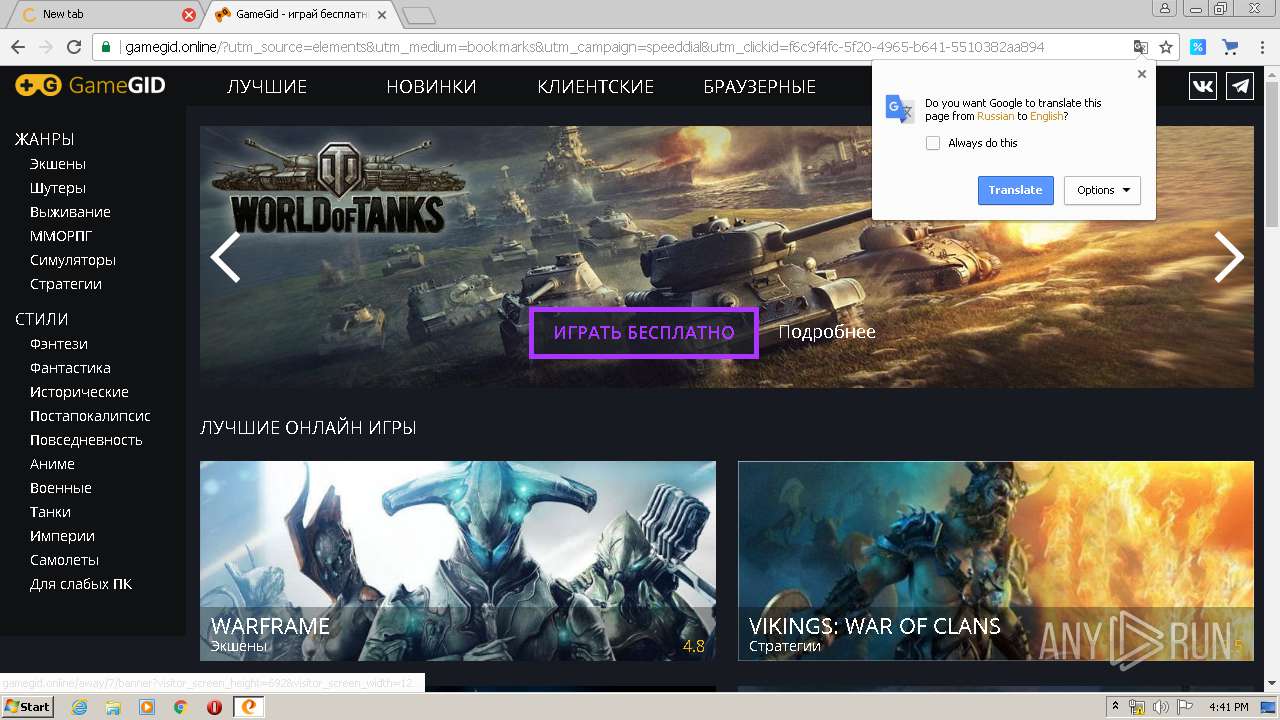The width and height of the screenshot is (1280, 720).
Task: Click the Translate button
Action: (x=1015, y=190)
